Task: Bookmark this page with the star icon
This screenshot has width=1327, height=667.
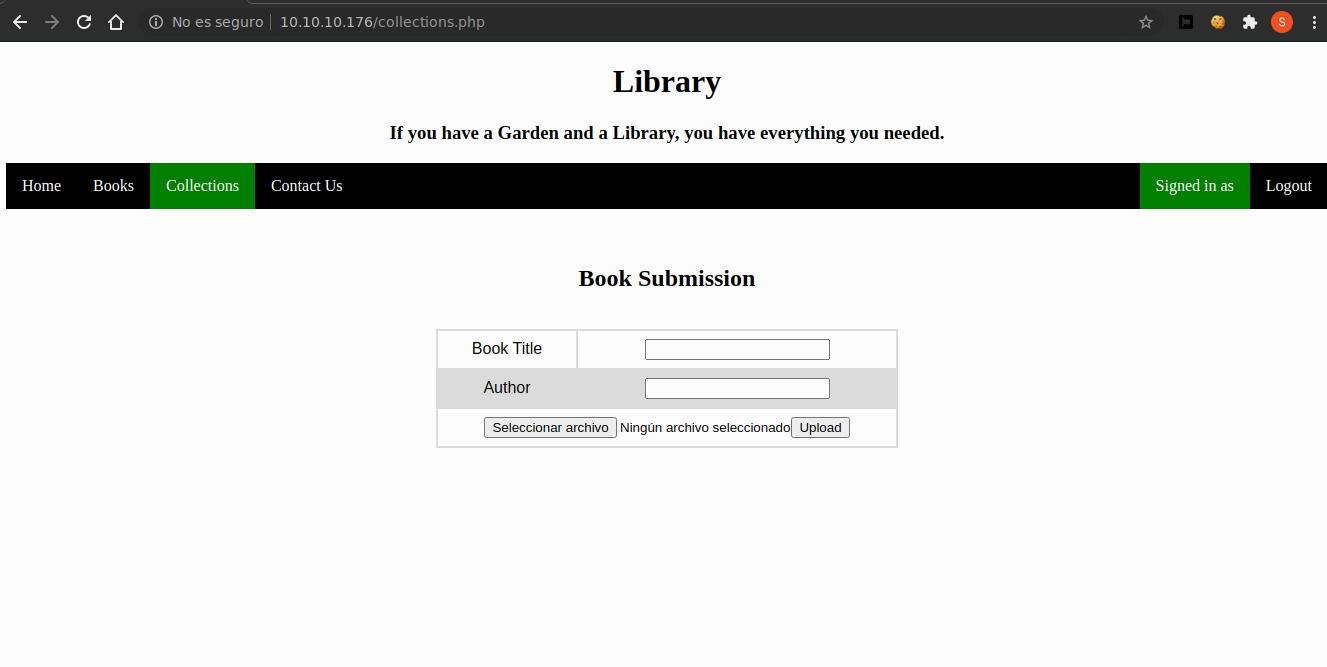Action: [1146, 22]
